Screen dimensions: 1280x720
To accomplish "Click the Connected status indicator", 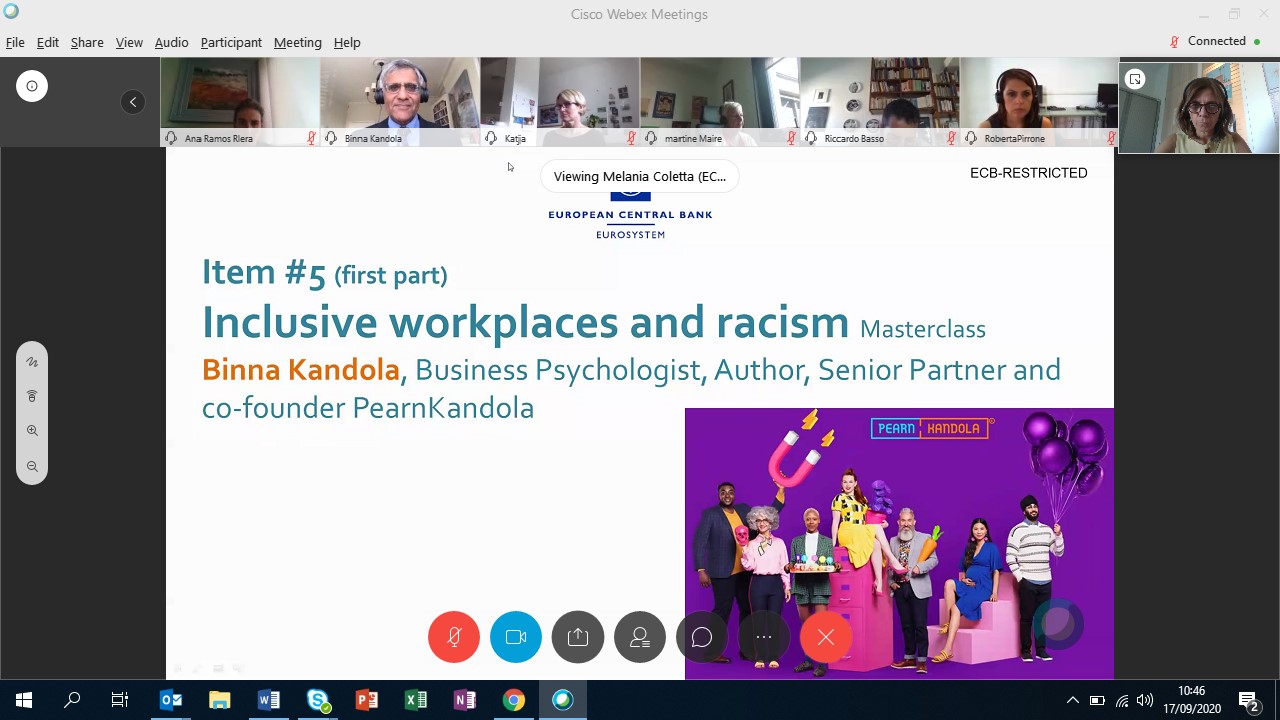I will 1215,41.
